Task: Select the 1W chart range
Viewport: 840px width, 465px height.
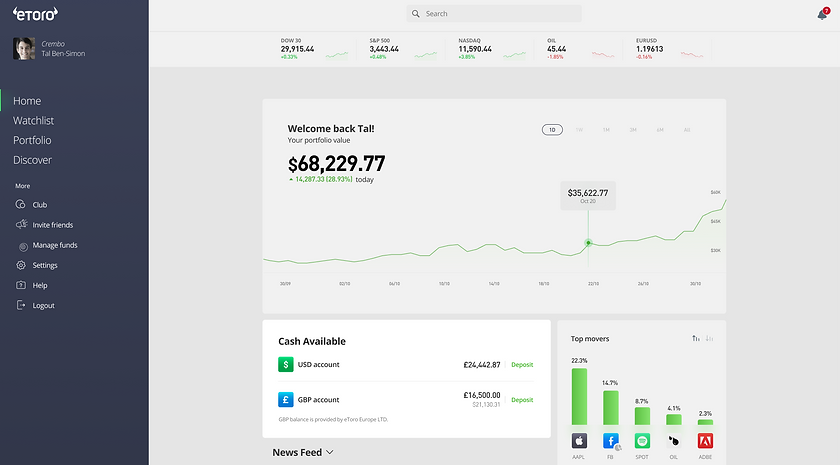Action: [x=579, y=130]
